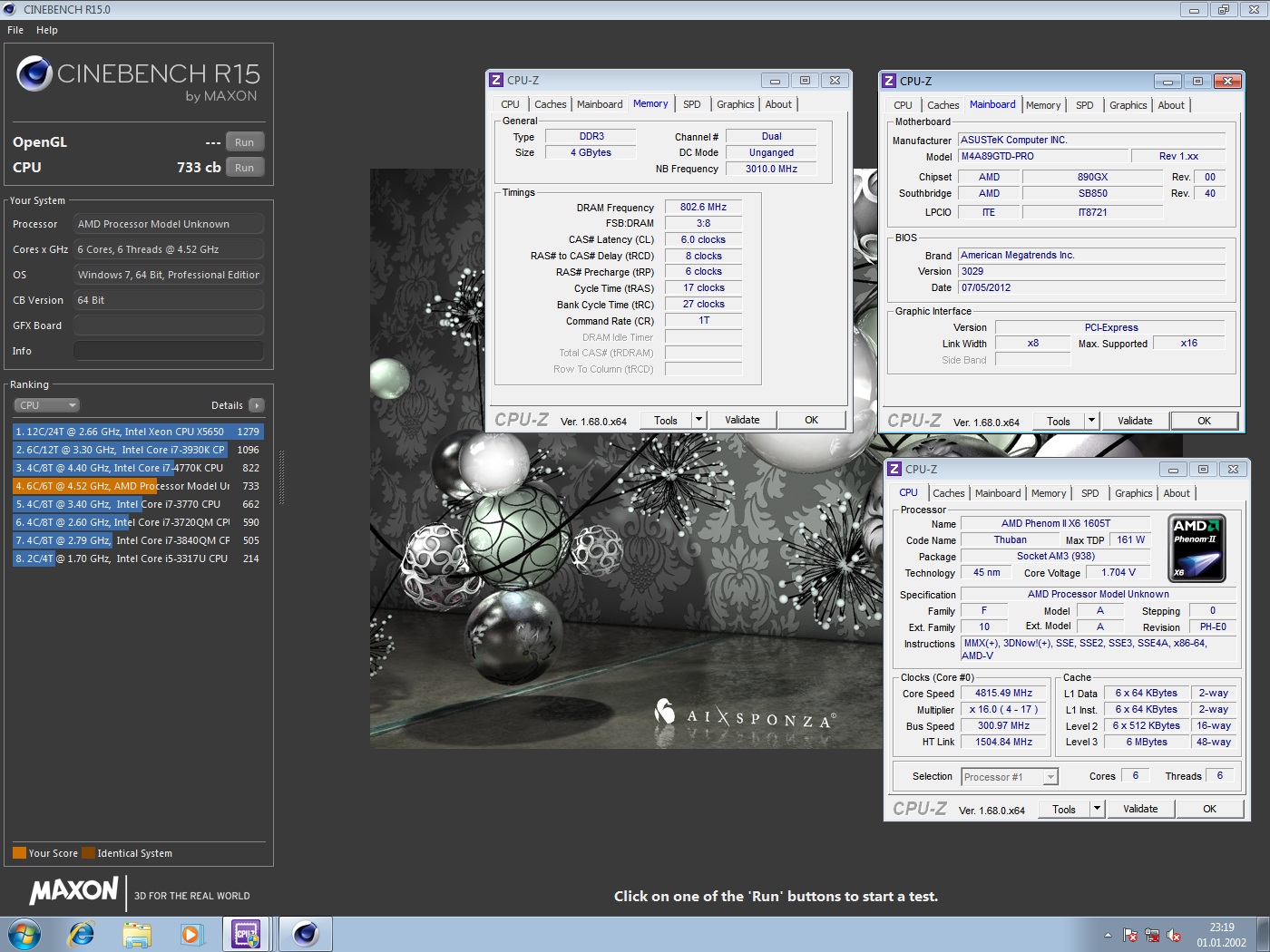Viewport: 1270px width, 952px height.
Task: Click CPU-Z Memory window title icon
Action: tap(496, 80)
